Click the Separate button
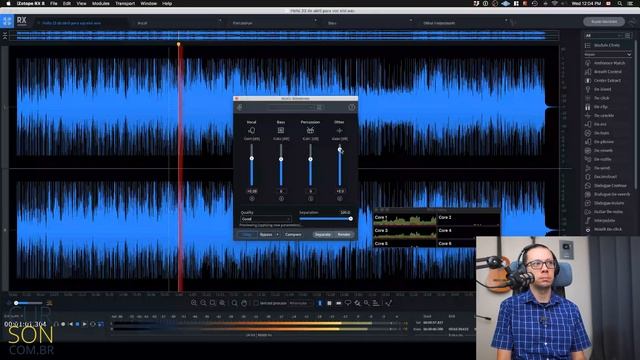Screen dimensions: 640x360 pos(322,235)
